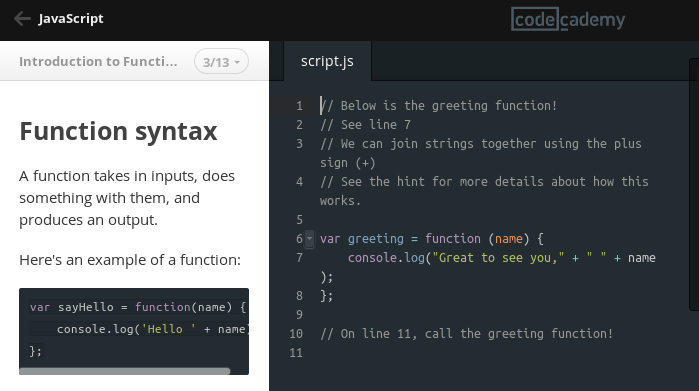Click 'var sayHello = function(name) {' in the example
This screenshot has width=699, height=391.
click(x=138, y=307)
